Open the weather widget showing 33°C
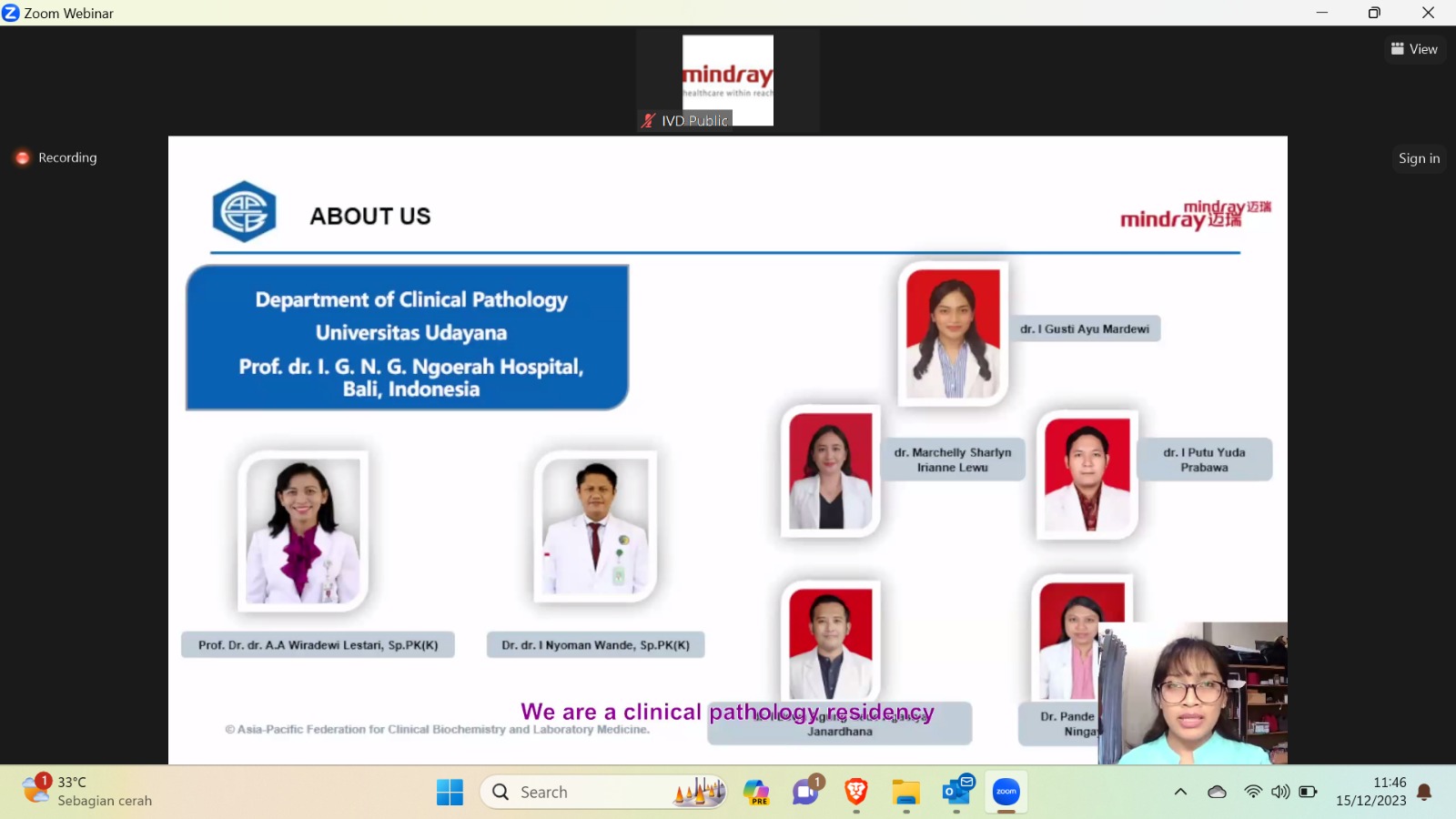1456x819 pixels. pyautogui.click(x=86, y=791)
